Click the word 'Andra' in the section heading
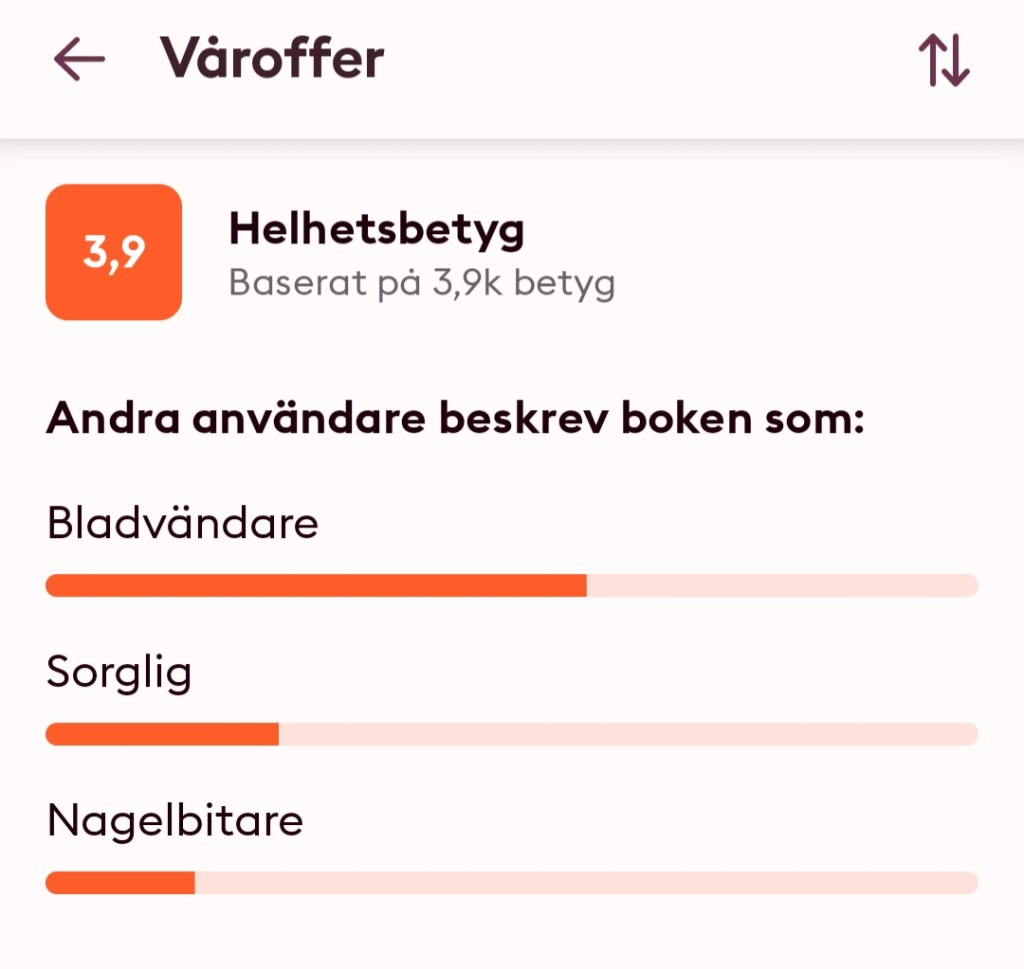Image resolution: width=1024 pixels, height=969 pixels. click(x=111, y=418)
